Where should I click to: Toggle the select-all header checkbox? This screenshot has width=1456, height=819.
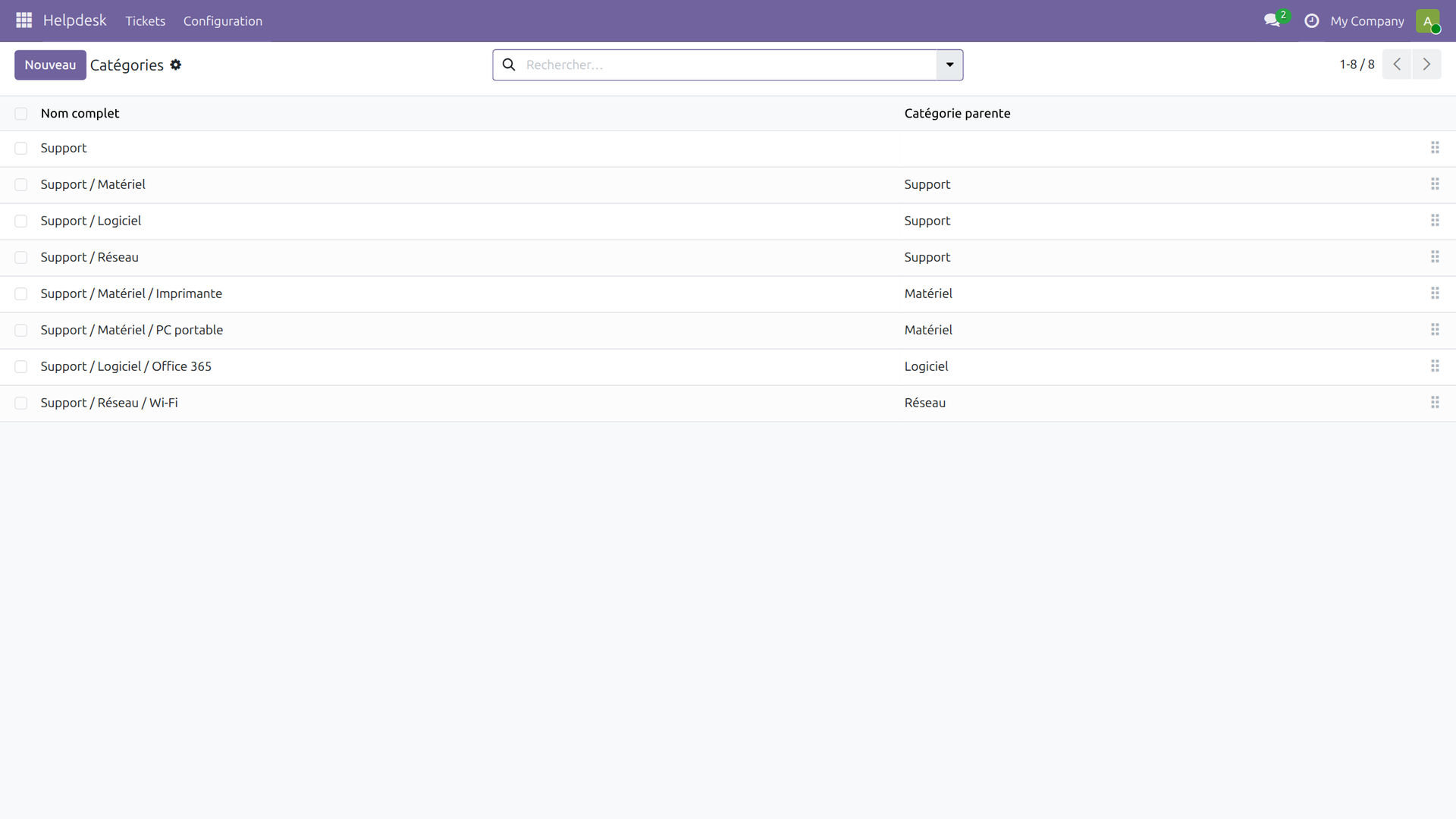21,114
